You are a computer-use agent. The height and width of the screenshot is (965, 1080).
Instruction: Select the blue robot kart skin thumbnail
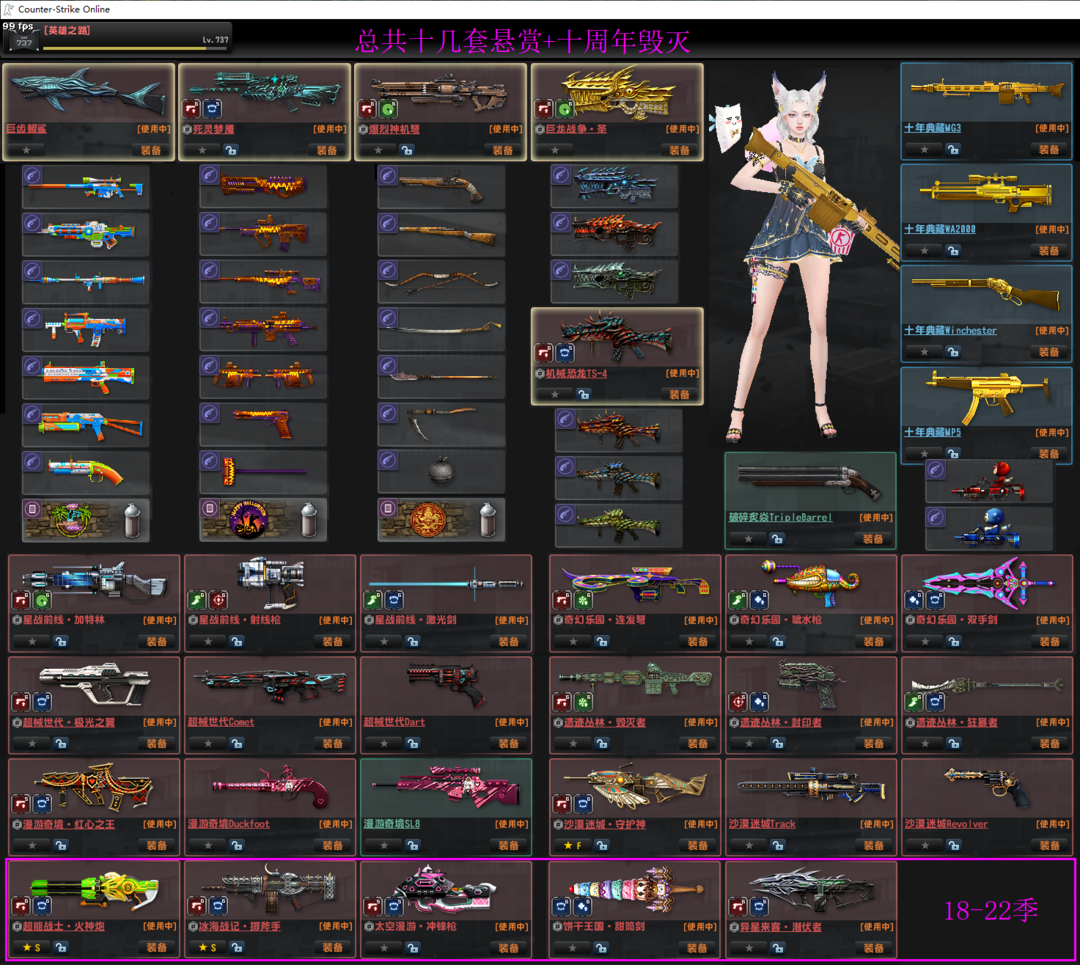click(989, 528)
